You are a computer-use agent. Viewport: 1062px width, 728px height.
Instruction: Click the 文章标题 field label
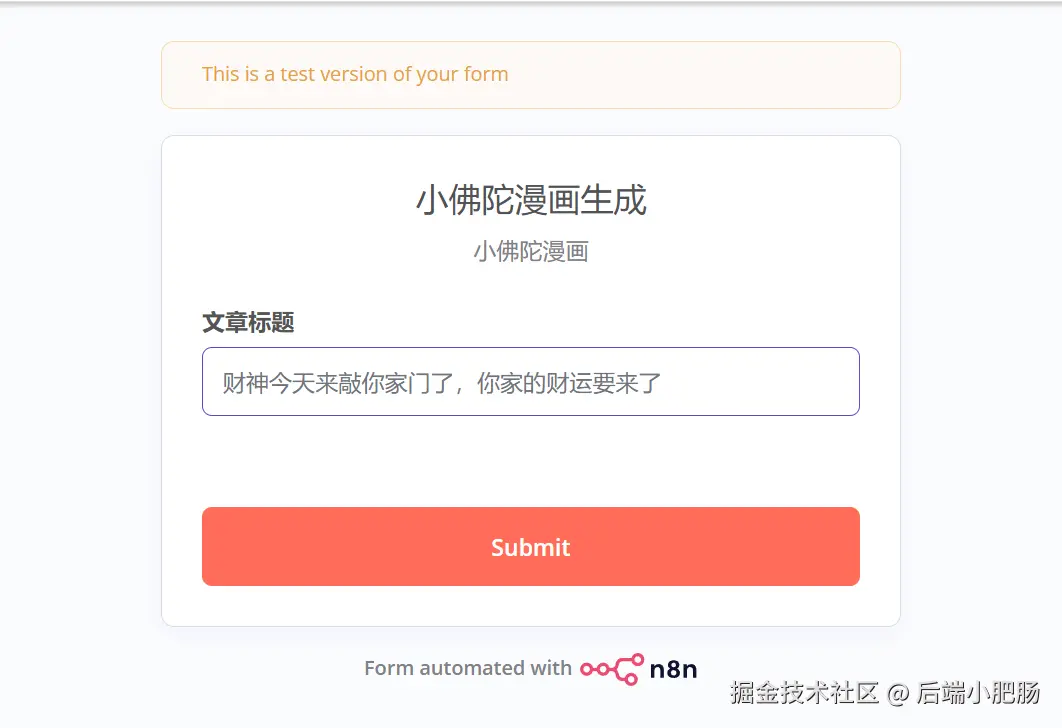coord(248,322)
